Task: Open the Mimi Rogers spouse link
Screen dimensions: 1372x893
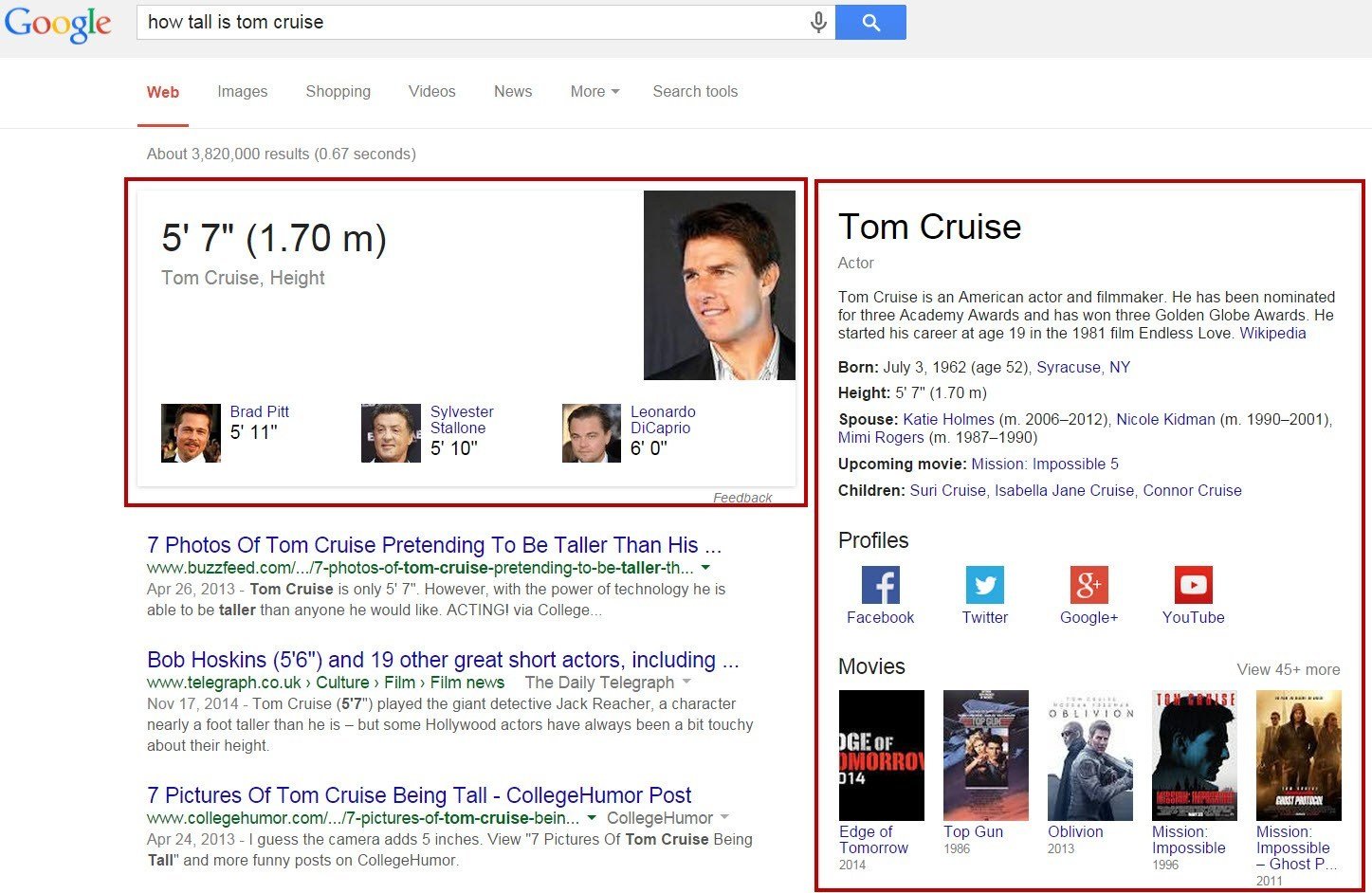Action: [x=881, y=438]
